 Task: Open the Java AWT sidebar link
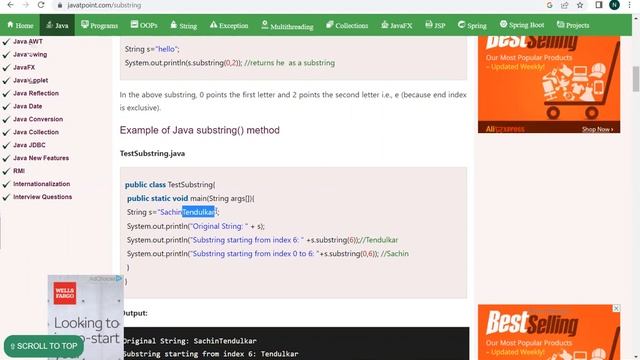(28, 42)
